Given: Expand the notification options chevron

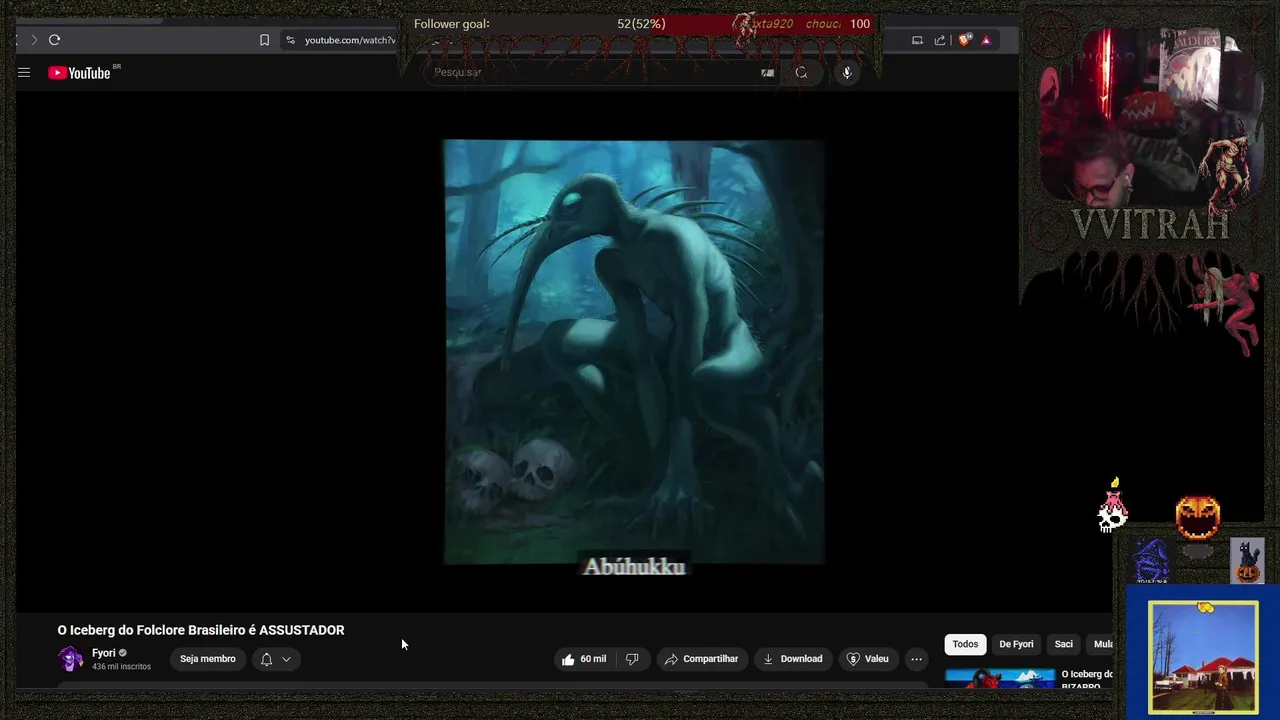Looking at the screenshot, I should pyautogui.click(x=286, y=659).
